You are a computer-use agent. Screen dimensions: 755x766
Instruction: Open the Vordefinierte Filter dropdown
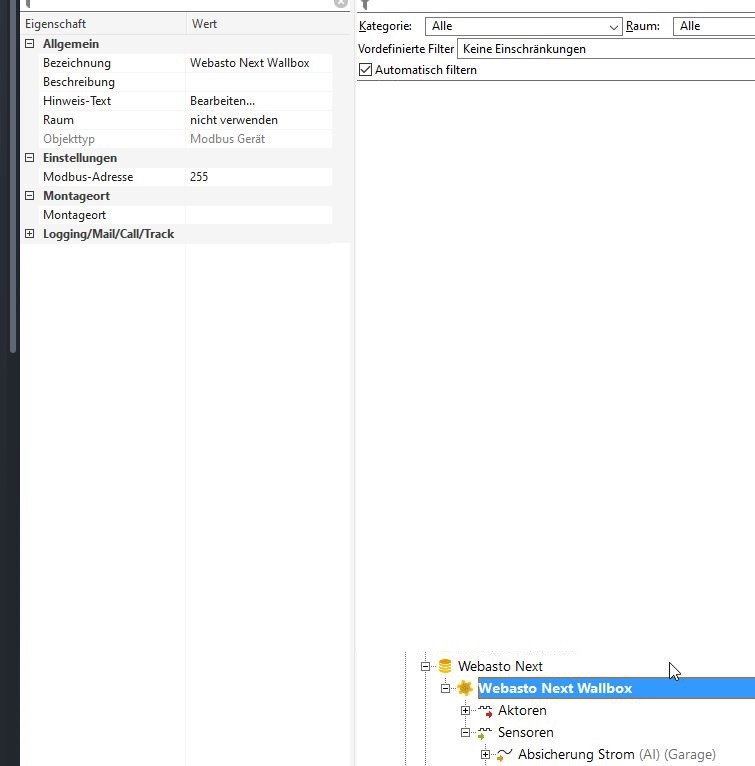(x=606, y=49)
